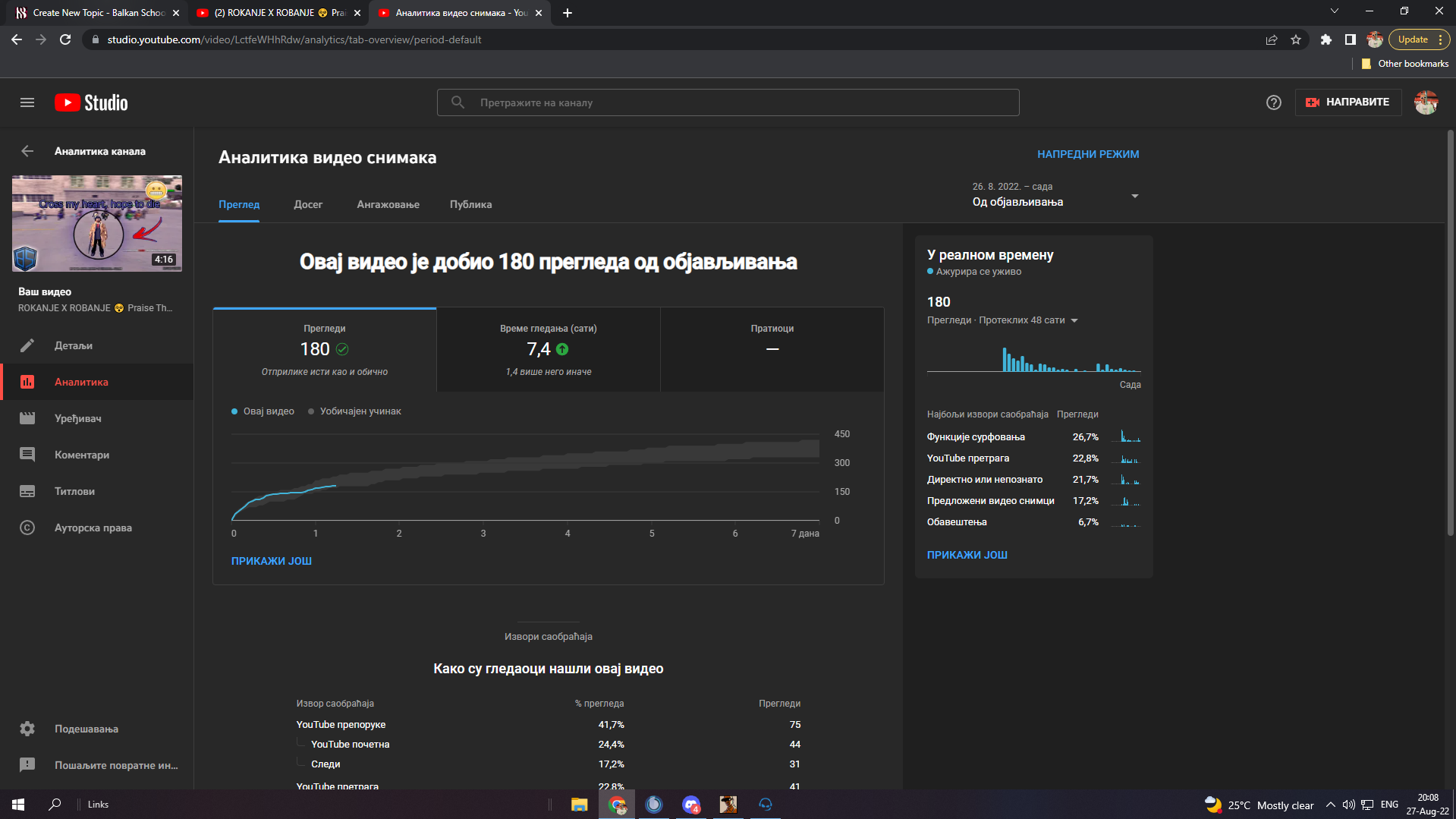1456x819 pixels.
Task: Click the НАПРАВИТЕ create button
Action: click(x=1348, y=102)
